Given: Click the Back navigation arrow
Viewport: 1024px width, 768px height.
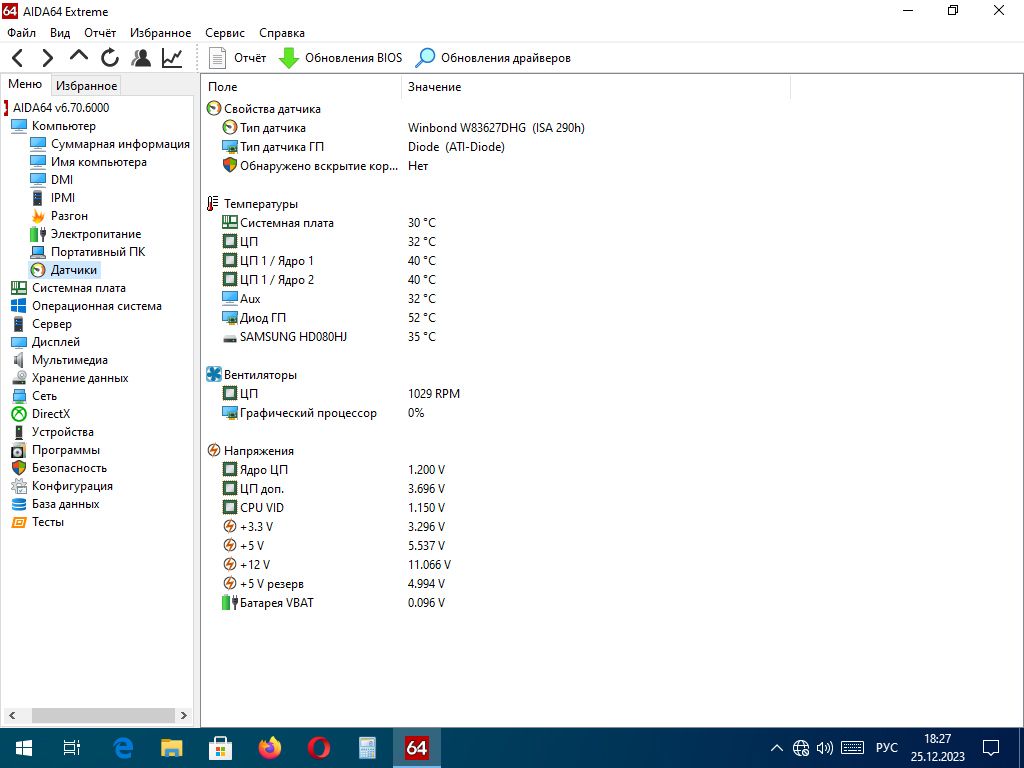Looking at the screenshot, I should (18, 58).
